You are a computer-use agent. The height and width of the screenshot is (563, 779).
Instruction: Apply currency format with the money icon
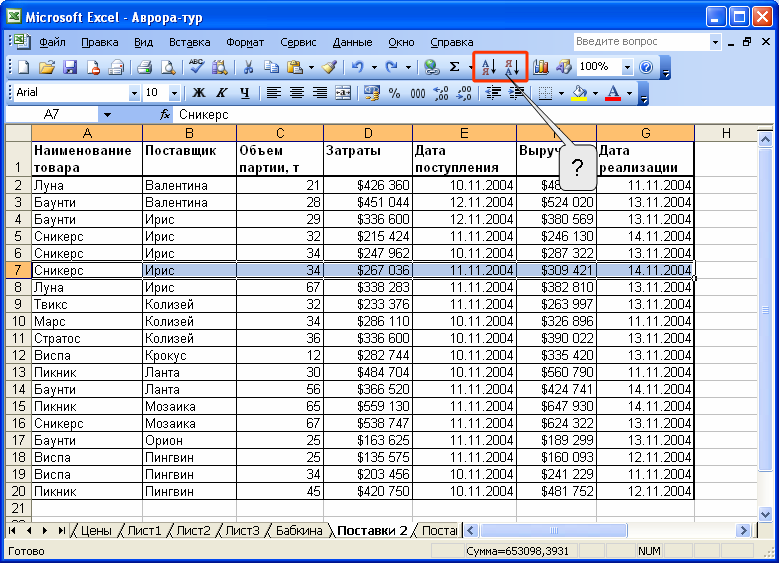pyautogui.click(x=372, y=92)
